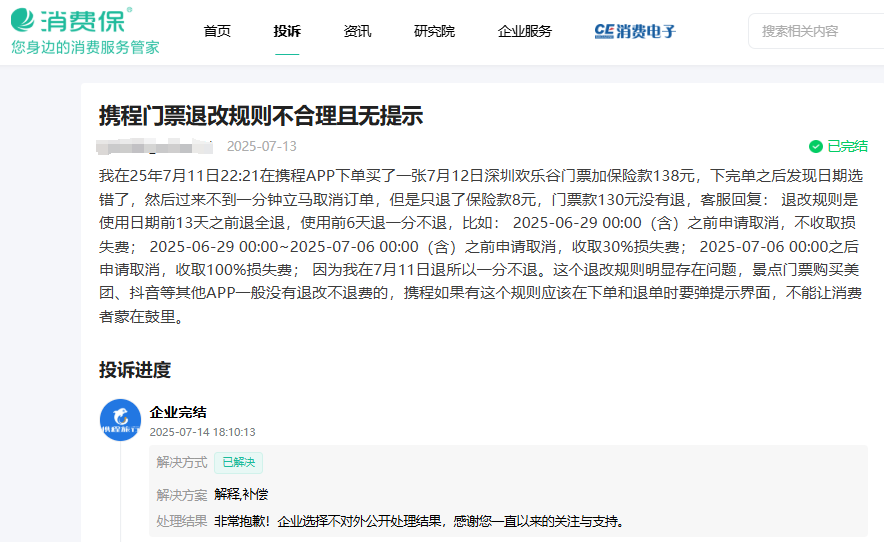The image size is (884, 542).
Task: Click the 企业完结 progress entry title
Action: pyautogui.click(x=178, y=412)
